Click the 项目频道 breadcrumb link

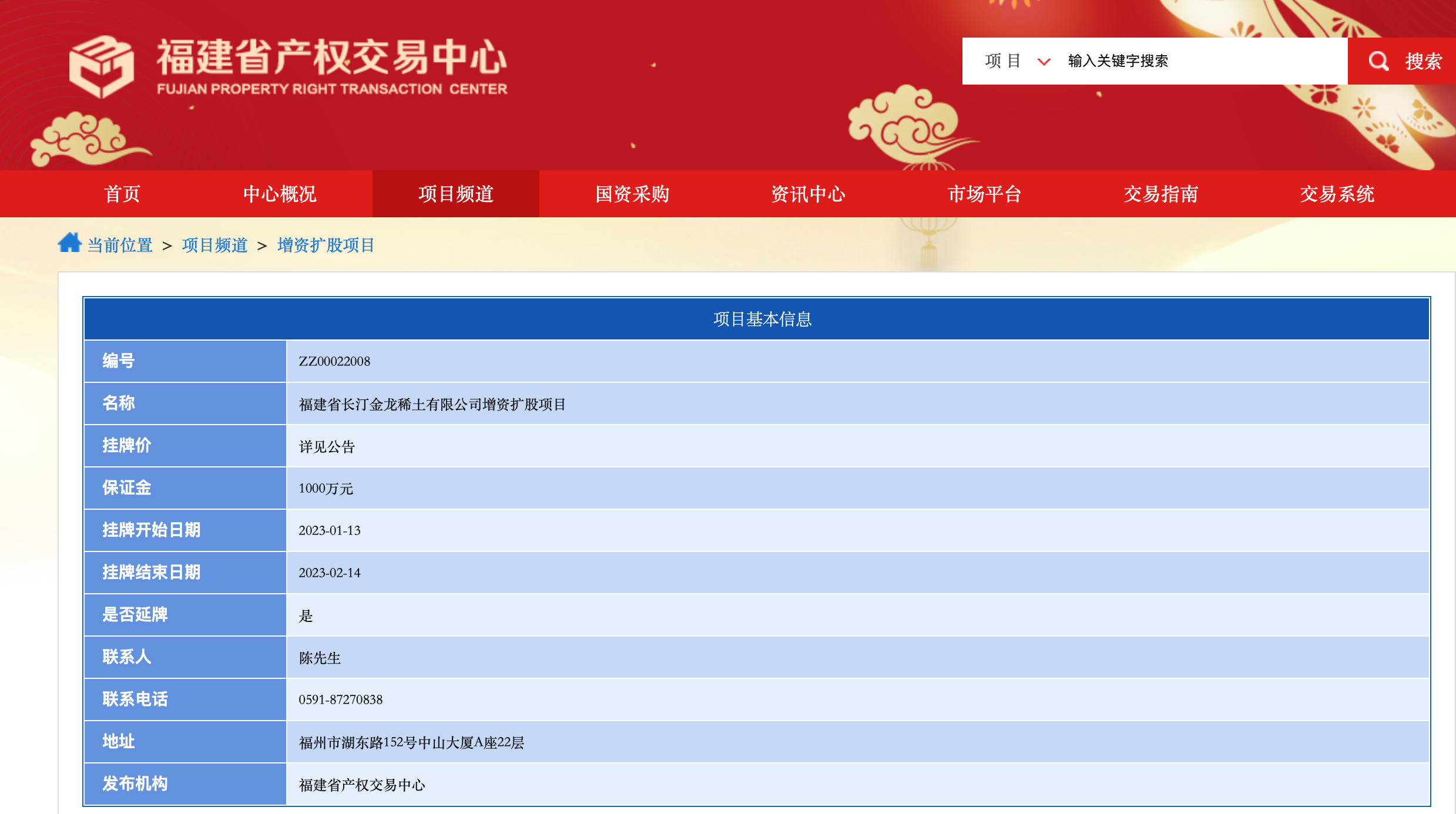(214, 245)
